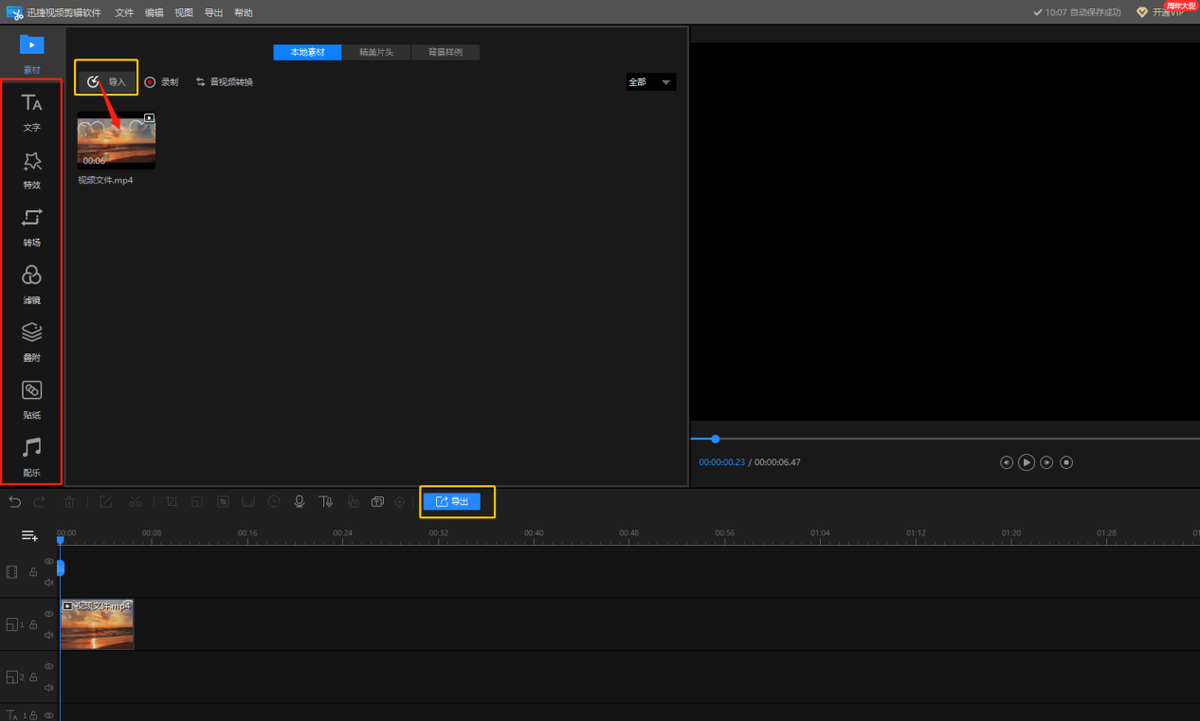This screenshot has height=721, width=1200.
Task: Click the 视频文件.mp4 file name label
Action: coord(106,180)
